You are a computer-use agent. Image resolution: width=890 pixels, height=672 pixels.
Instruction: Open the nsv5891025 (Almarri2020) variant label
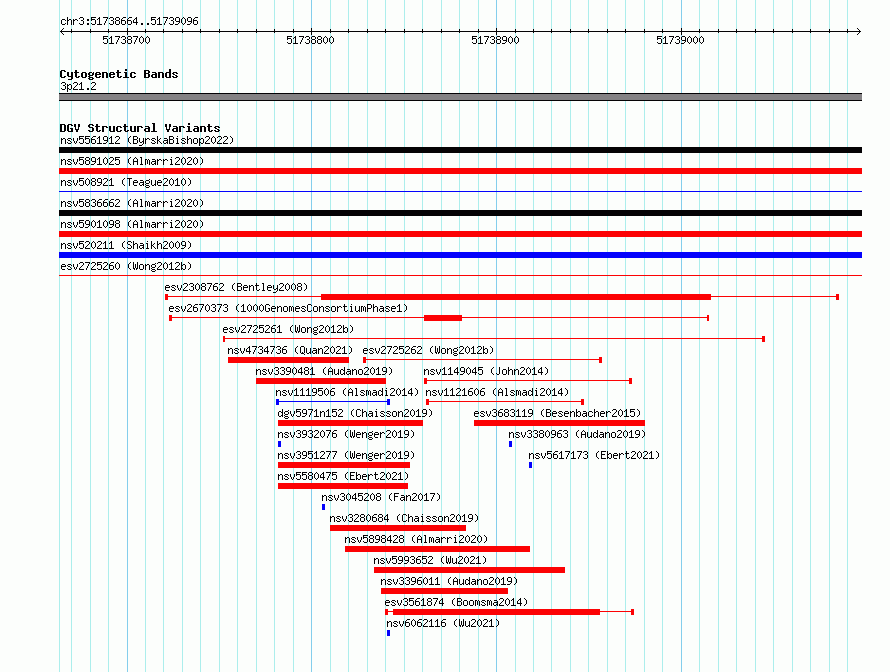132,161
